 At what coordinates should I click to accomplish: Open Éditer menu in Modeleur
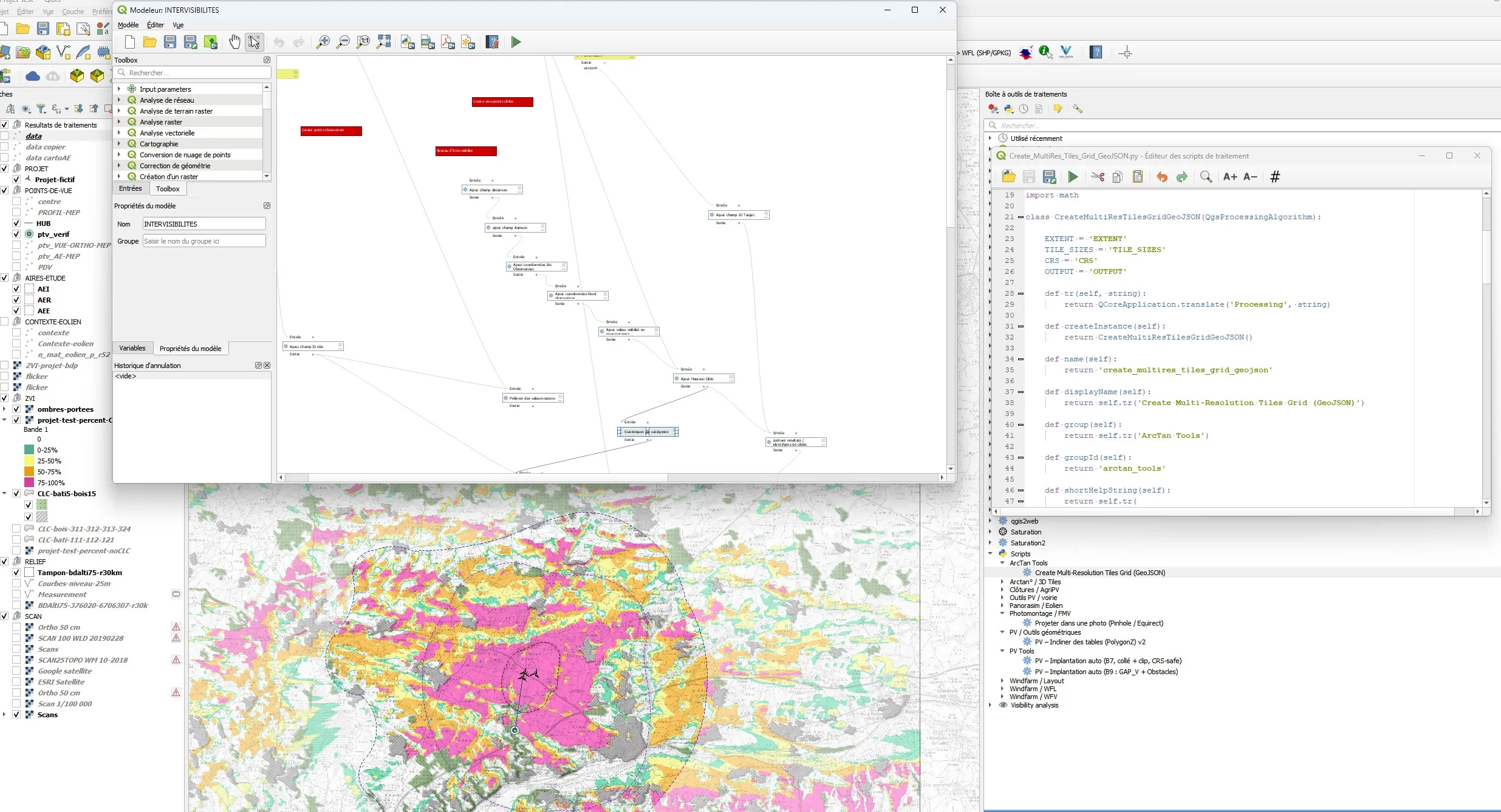pos(156,25)
